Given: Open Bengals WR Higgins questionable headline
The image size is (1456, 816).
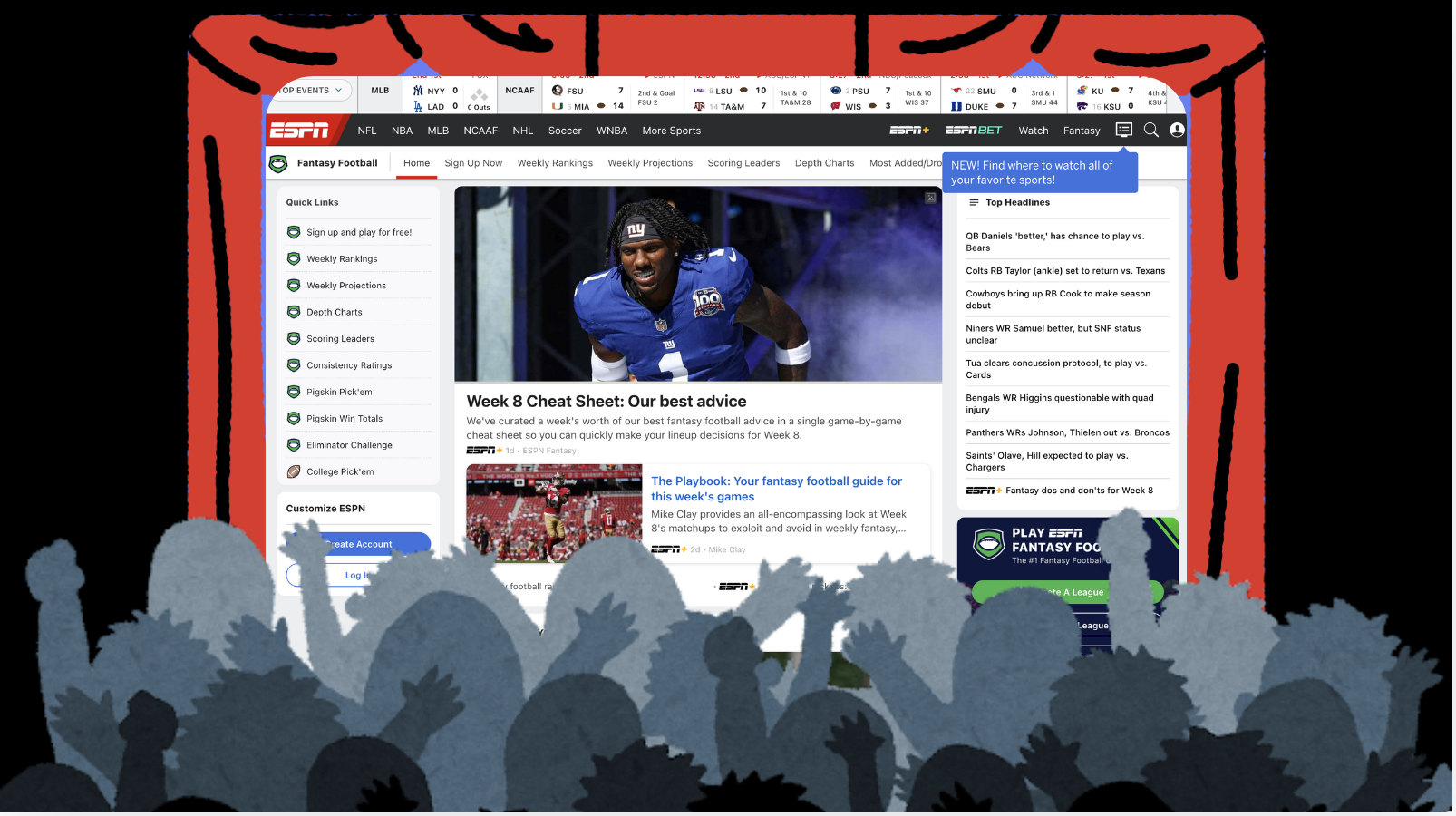Looking at the screenshot, I should (1060, 403).
